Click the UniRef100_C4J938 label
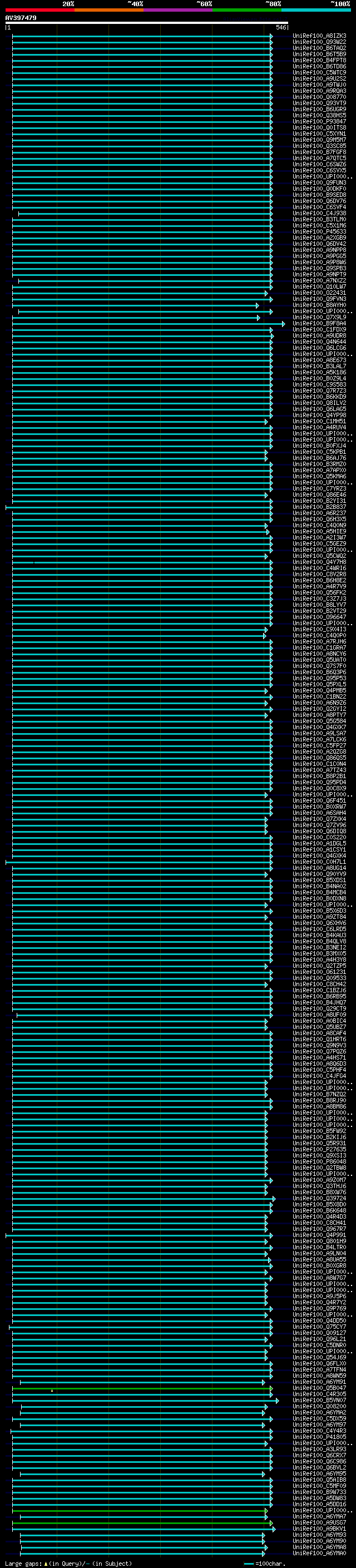 tap(319, 213)
